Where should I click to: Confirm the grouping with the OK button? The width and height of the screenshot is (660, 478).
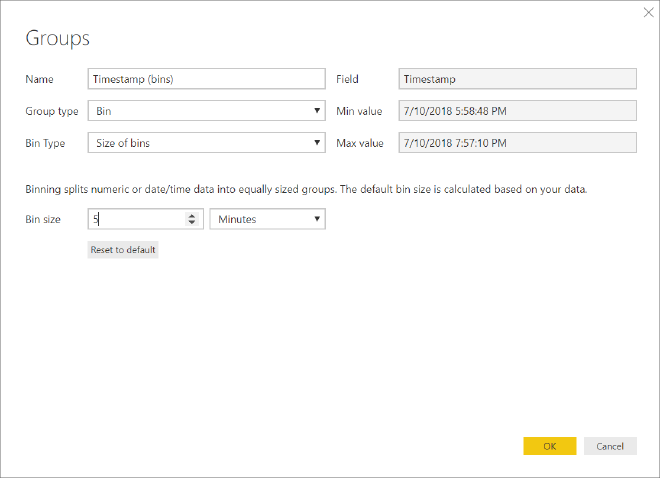549,446
